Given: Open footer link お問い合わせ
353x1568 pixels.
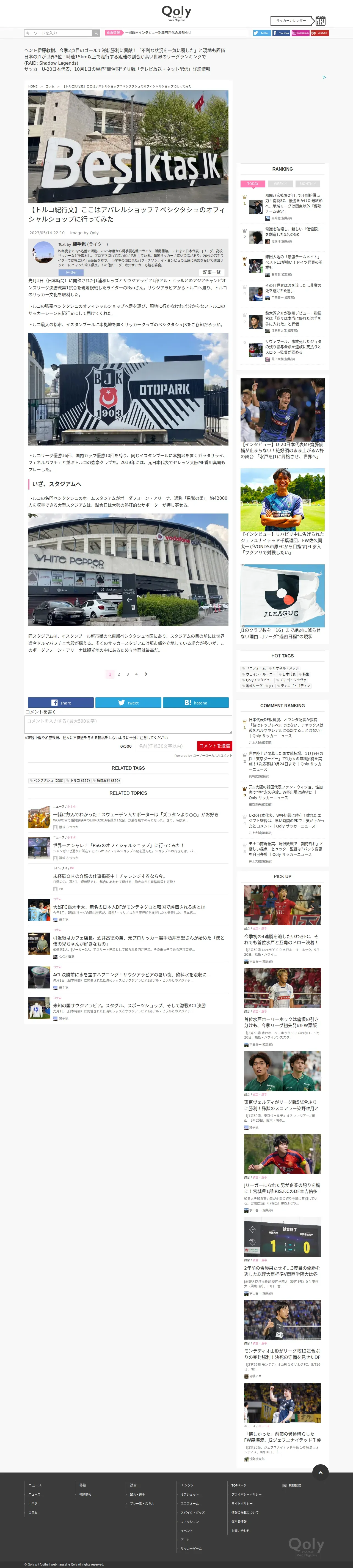Looking at the screenshot, I should pyautogui.click(x=240, y=1531).
